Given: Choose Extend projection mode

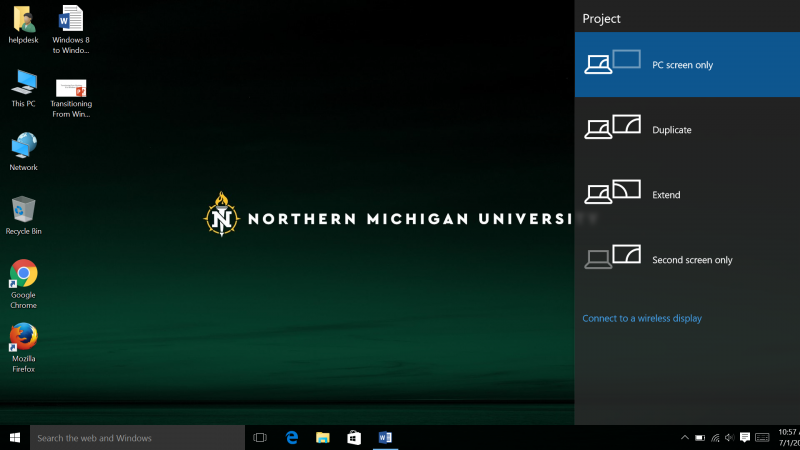Looking at the screenshot, I should click(687, 195).
